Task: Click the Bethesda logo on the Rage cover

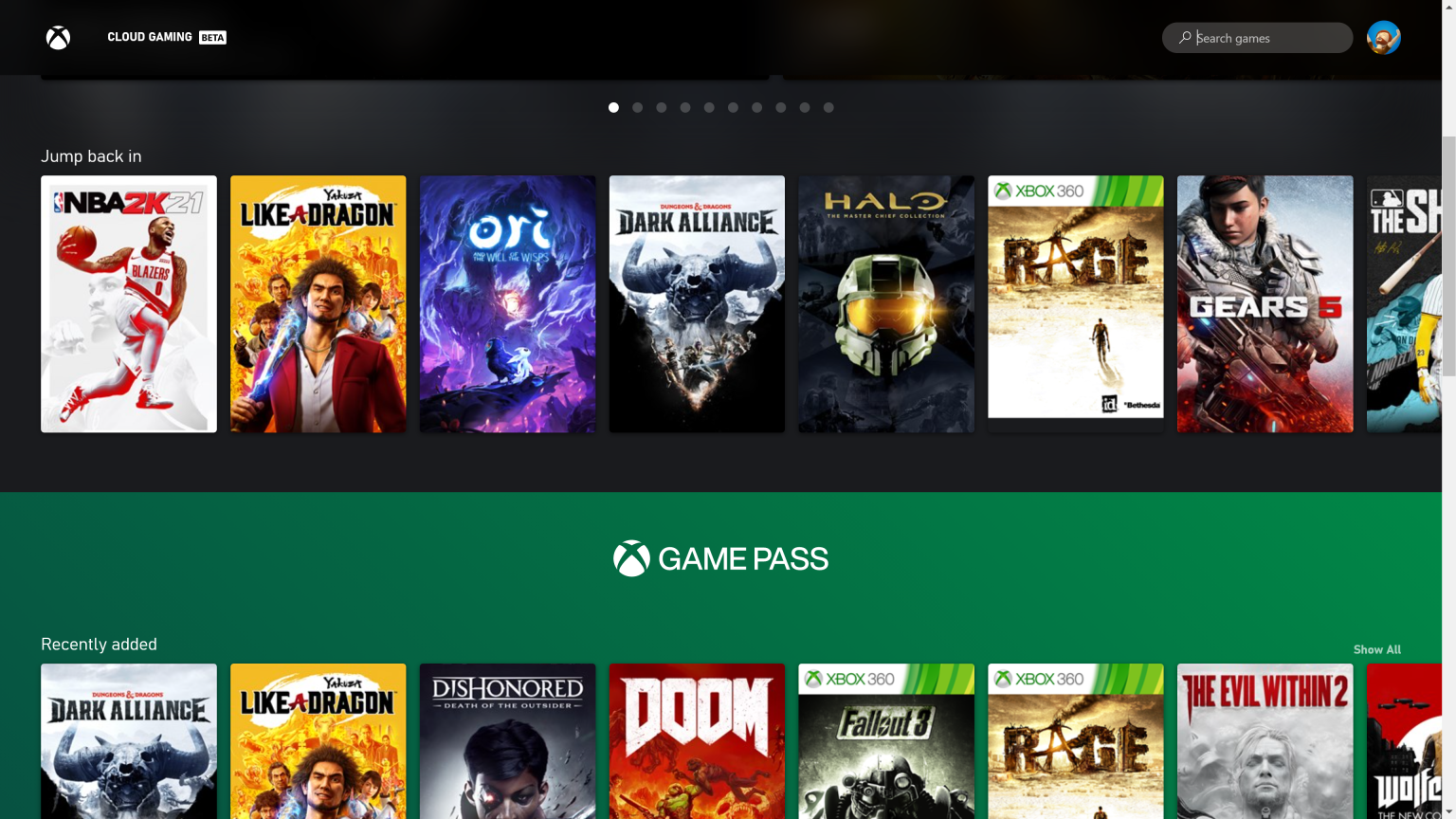Action: coord(1144,403)
